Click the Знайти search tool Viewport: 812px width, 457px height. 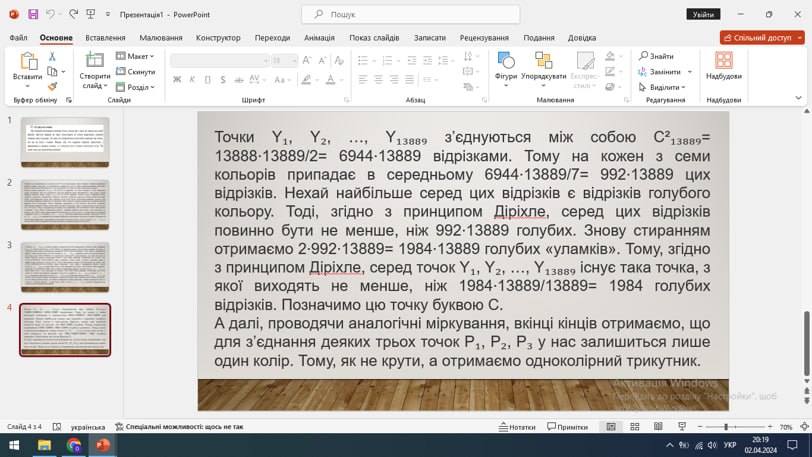click(656, 56)
